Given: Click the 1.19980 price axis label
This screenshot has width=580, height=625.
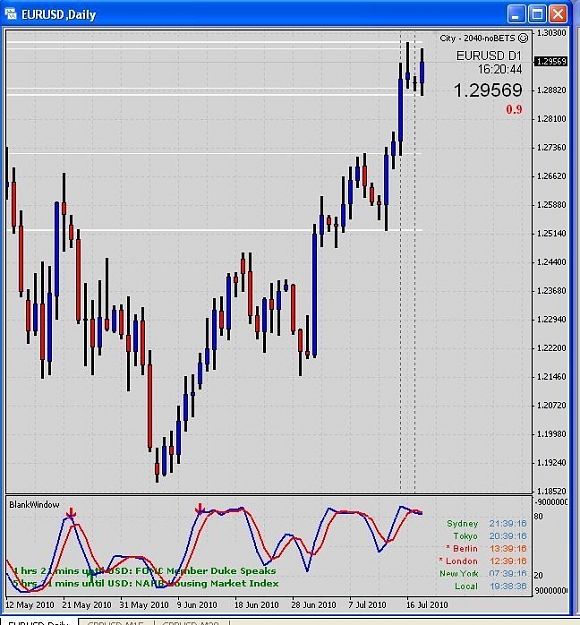Looking at the screenshot, I should click(552, 434).
